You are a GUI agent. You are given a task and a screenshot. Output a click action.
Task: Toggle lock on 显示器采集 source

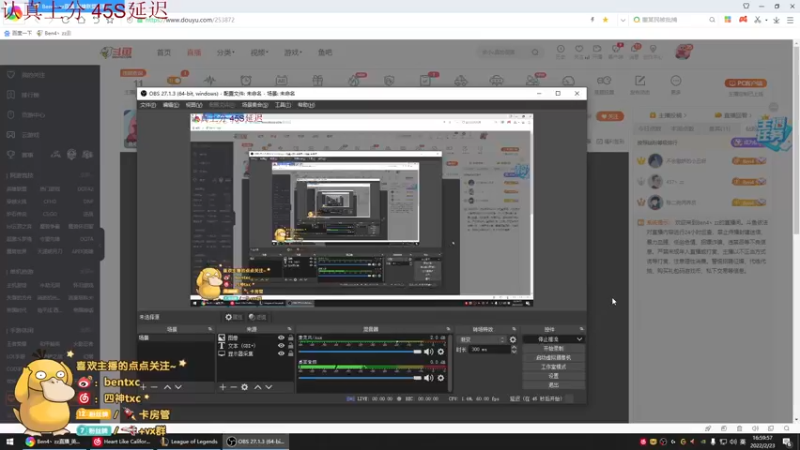coord(291,354)
